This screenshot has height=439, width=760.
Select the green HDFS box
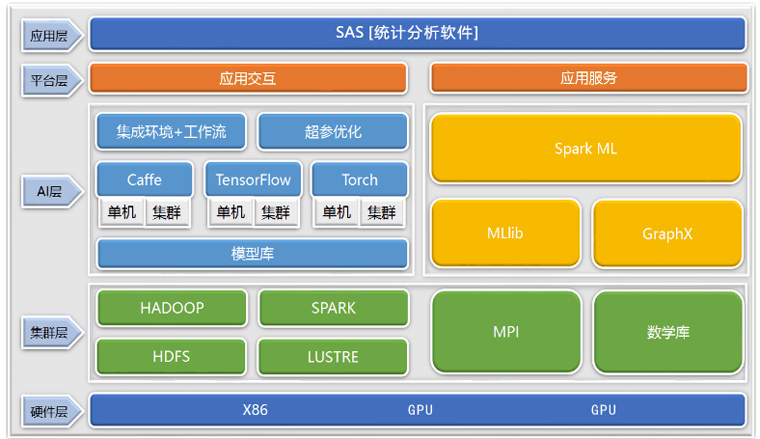click(171, 357)
